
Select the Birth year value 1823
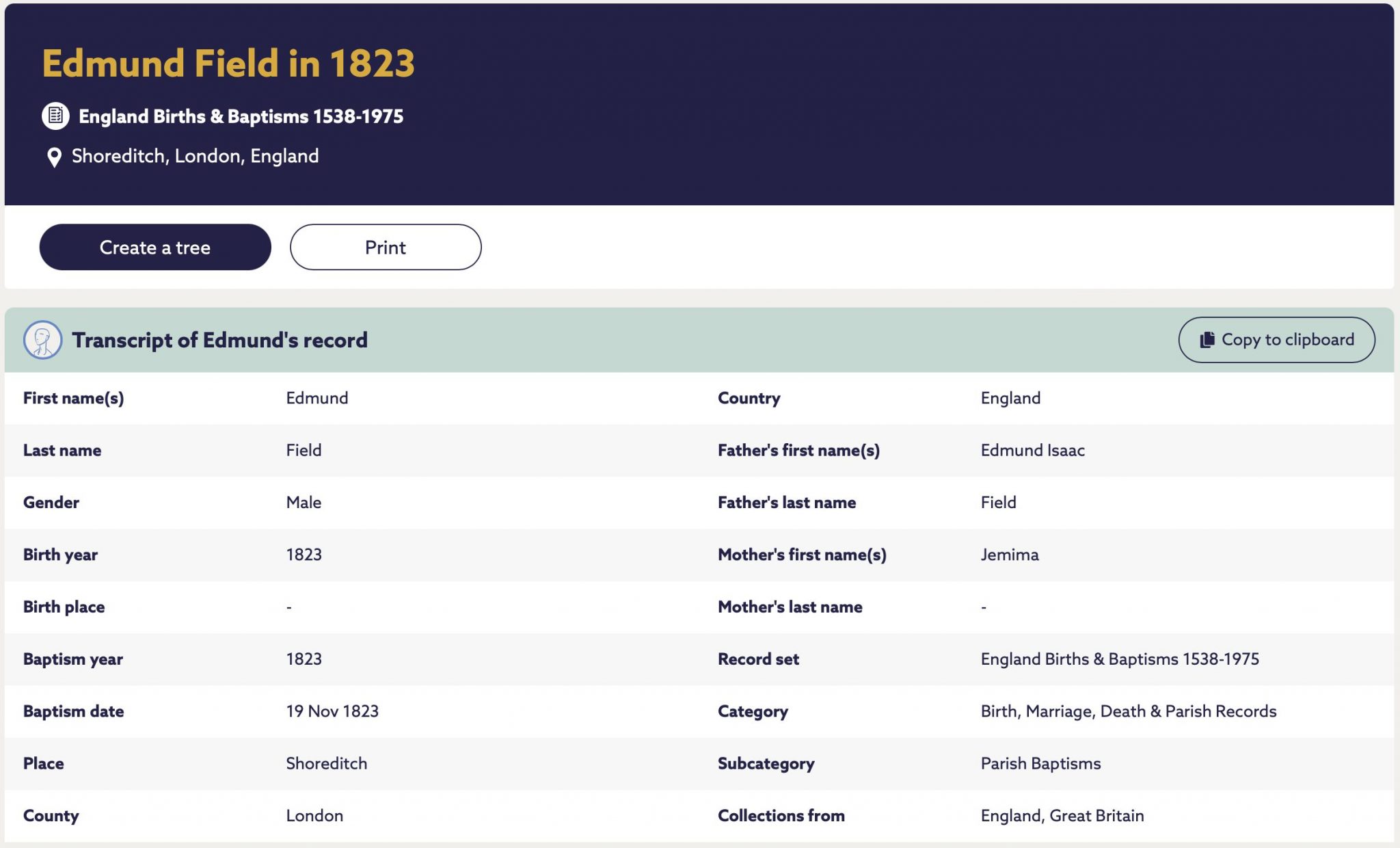pos(304,555)
